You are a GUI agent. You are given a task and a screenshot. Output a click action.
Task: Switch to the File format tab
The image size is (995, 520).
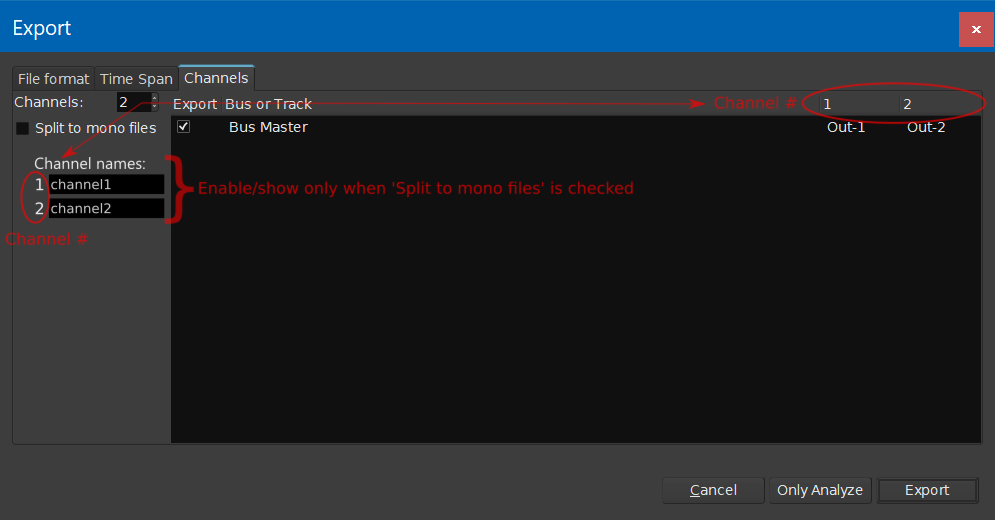pos(53,79)
